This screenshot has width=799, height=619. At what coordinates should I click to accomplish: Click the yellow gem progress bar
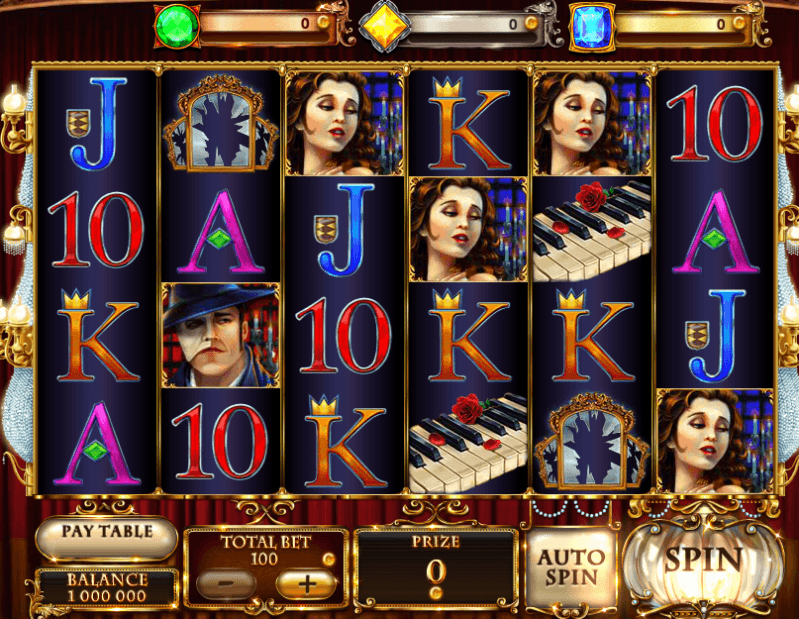[x=473, y=23]
